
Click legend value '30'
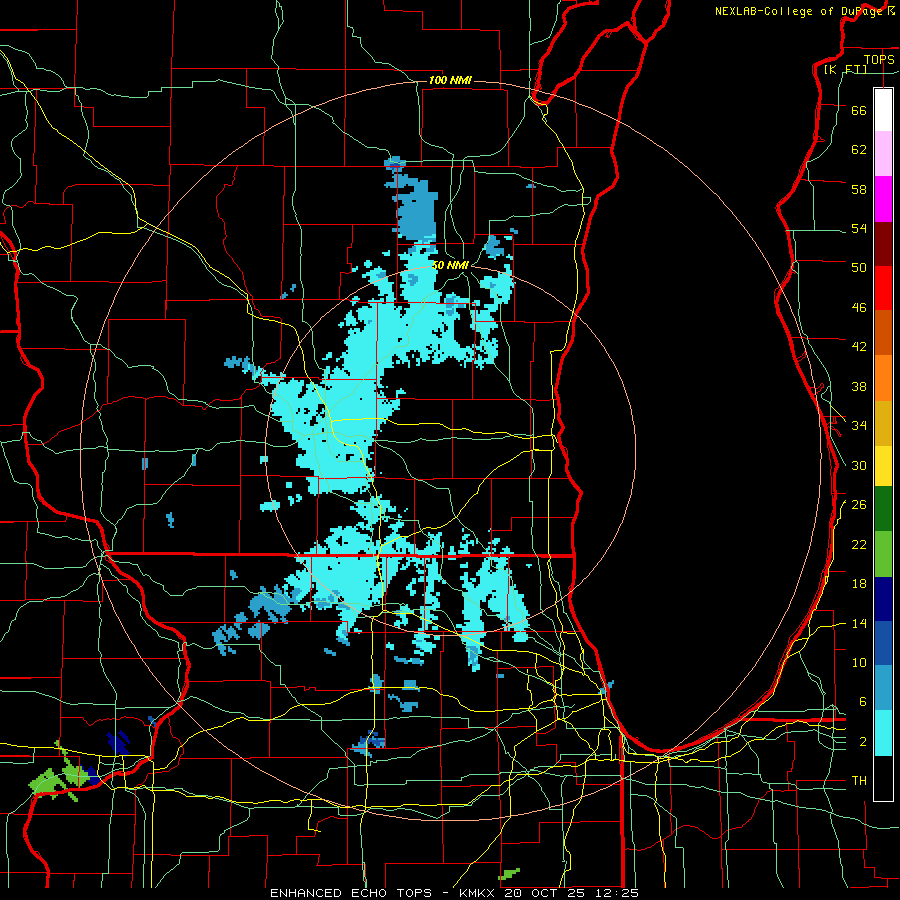coord(859,465)
